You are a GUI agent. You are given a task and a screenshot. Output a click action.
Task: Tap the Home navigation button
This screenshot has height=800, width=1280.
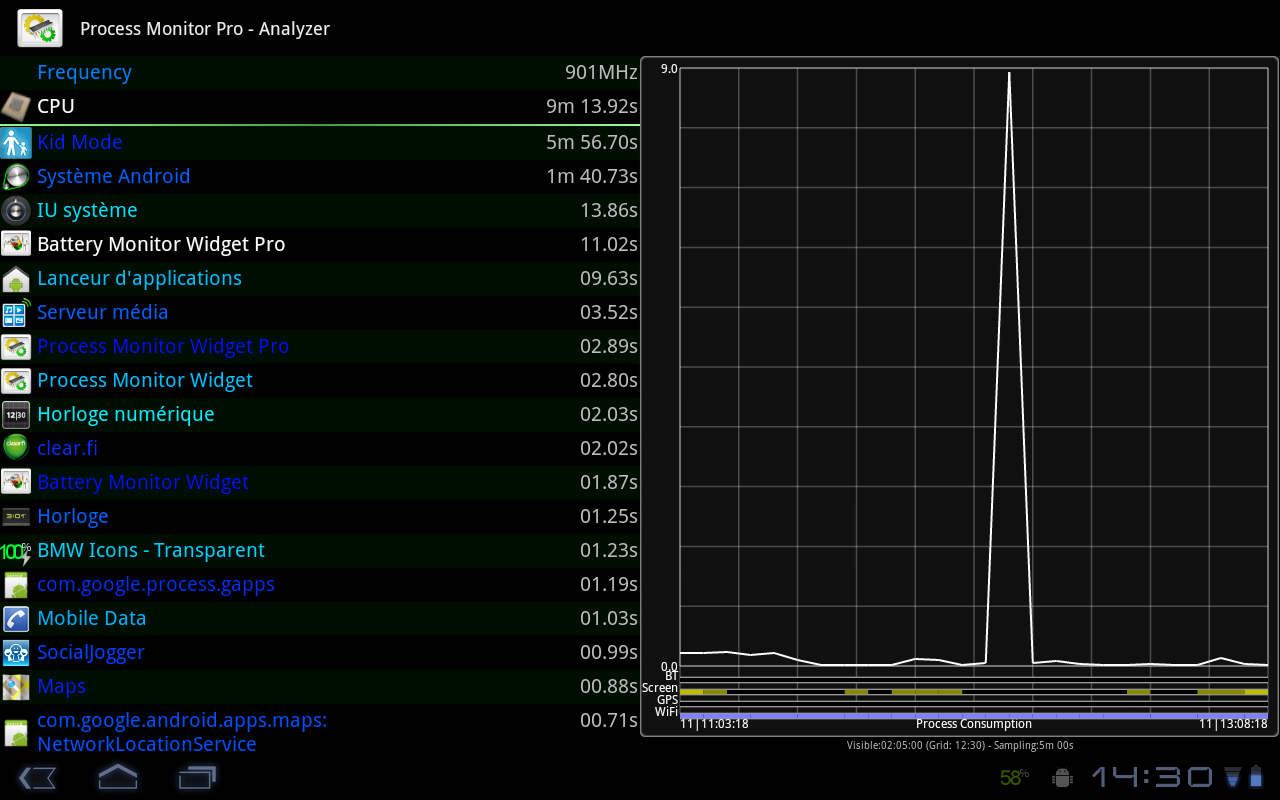117,776
